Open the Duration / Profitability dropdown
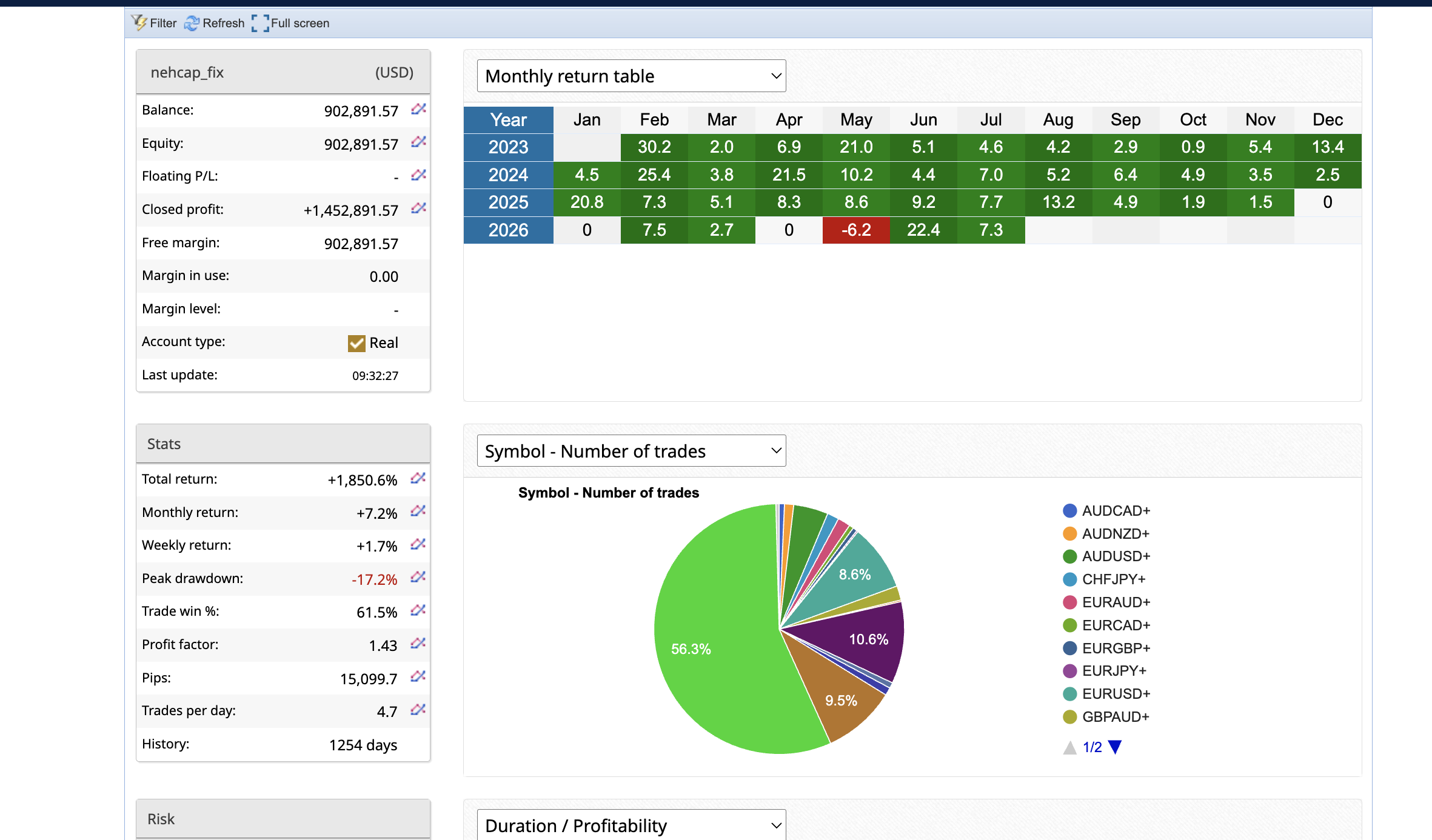Screen dimensions: 1432x840 631,825
